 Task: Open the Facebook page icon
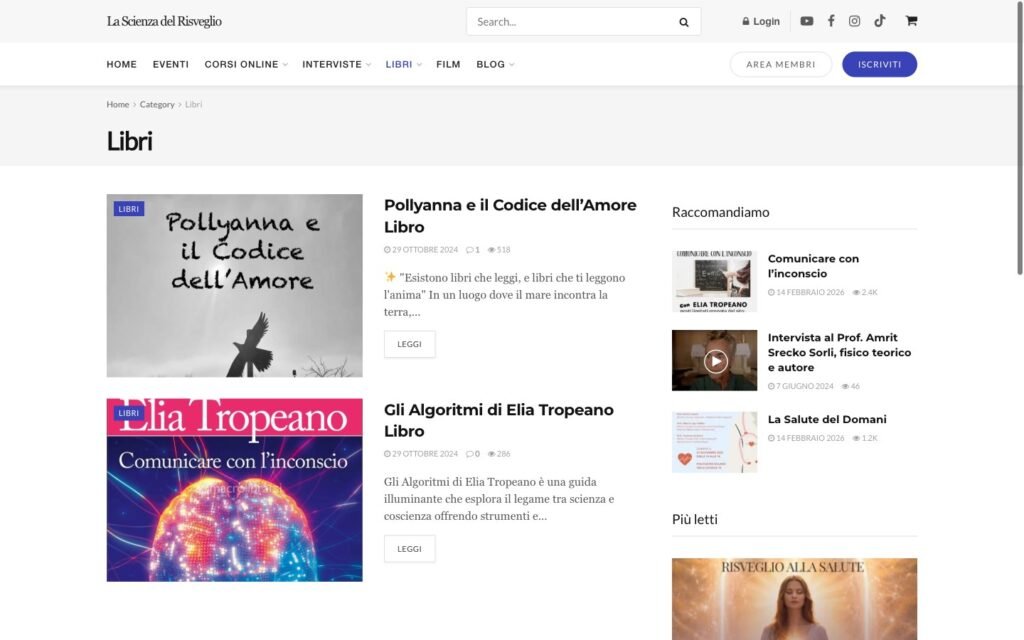[831, 21]
